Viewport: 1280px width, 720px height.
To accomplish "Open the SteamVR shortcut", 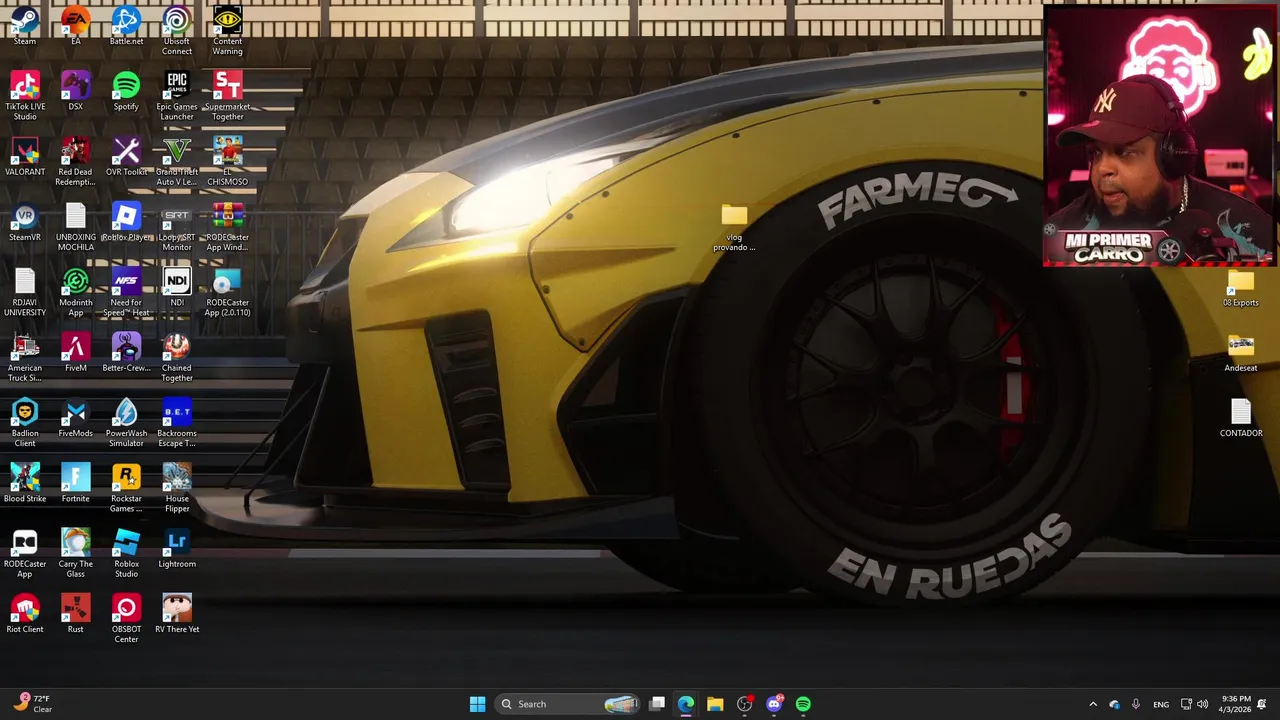I will point(25,222).
